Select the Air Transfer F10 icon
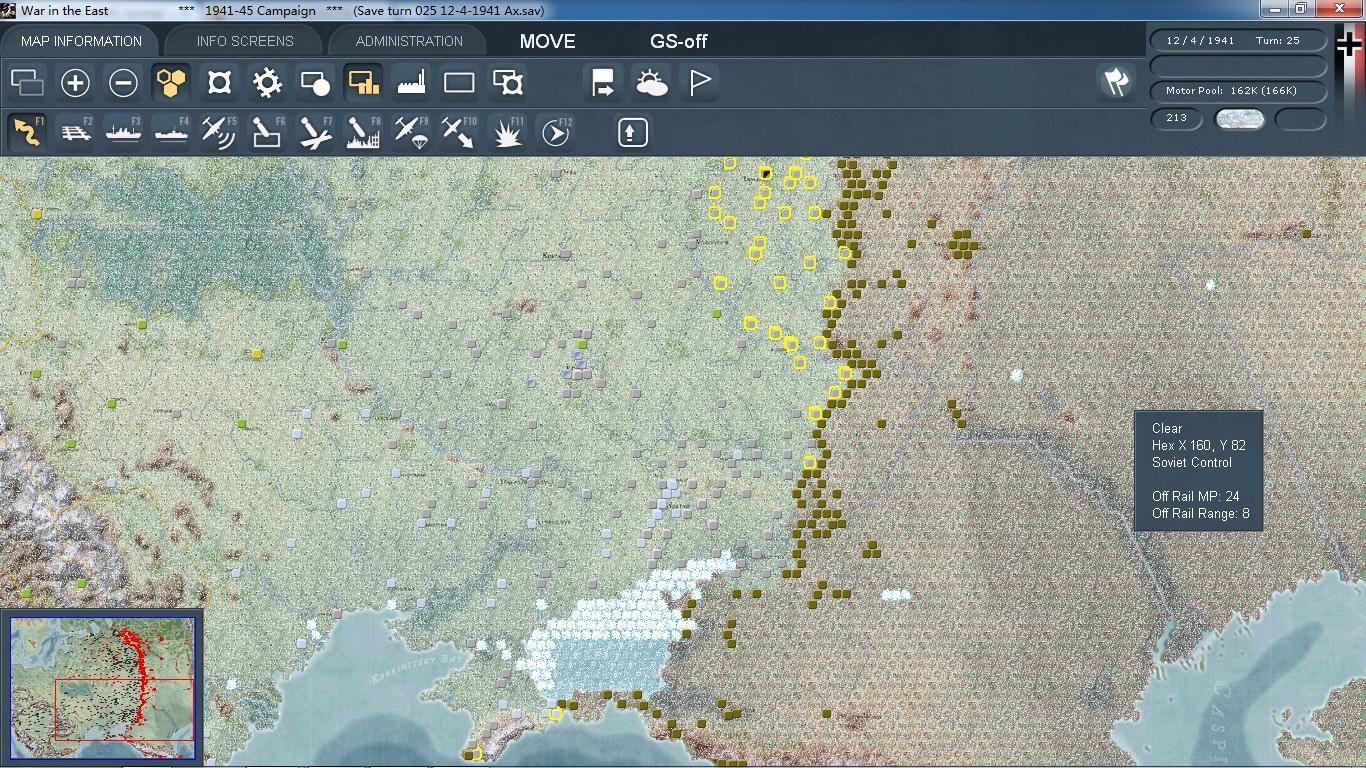 click(459, 132)
